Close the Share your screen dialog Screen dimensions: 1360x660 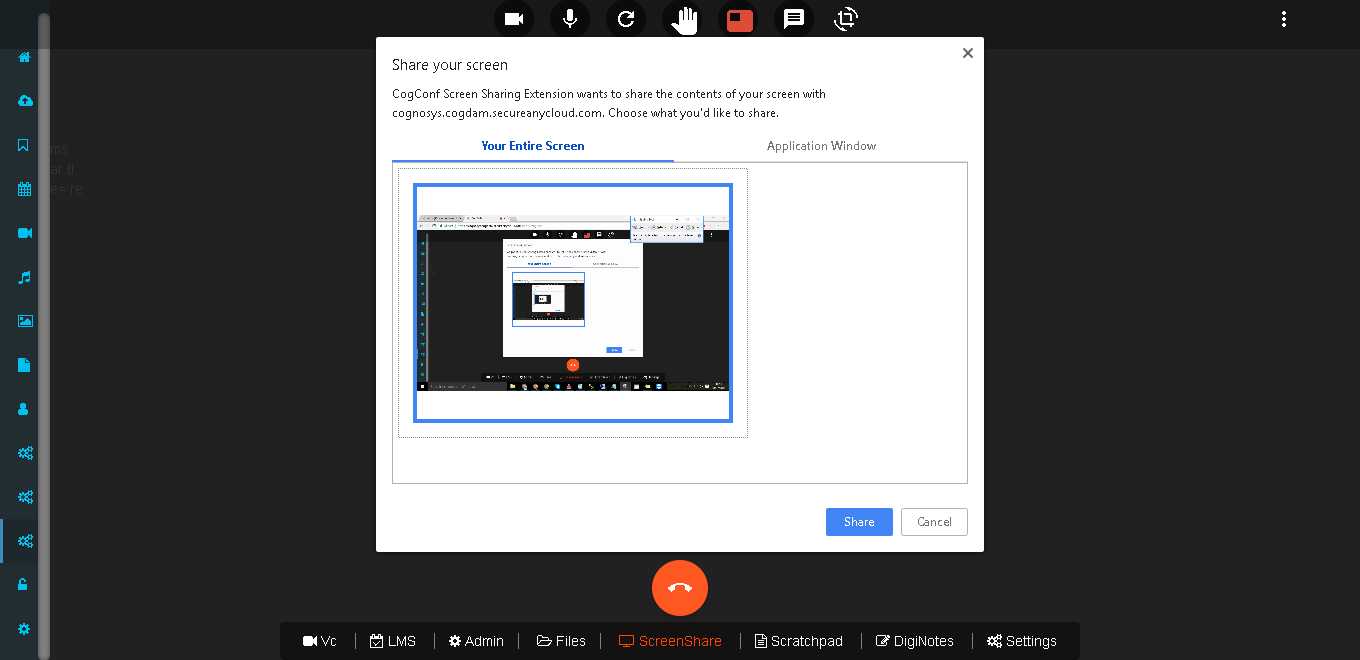(x=967, y=53)
